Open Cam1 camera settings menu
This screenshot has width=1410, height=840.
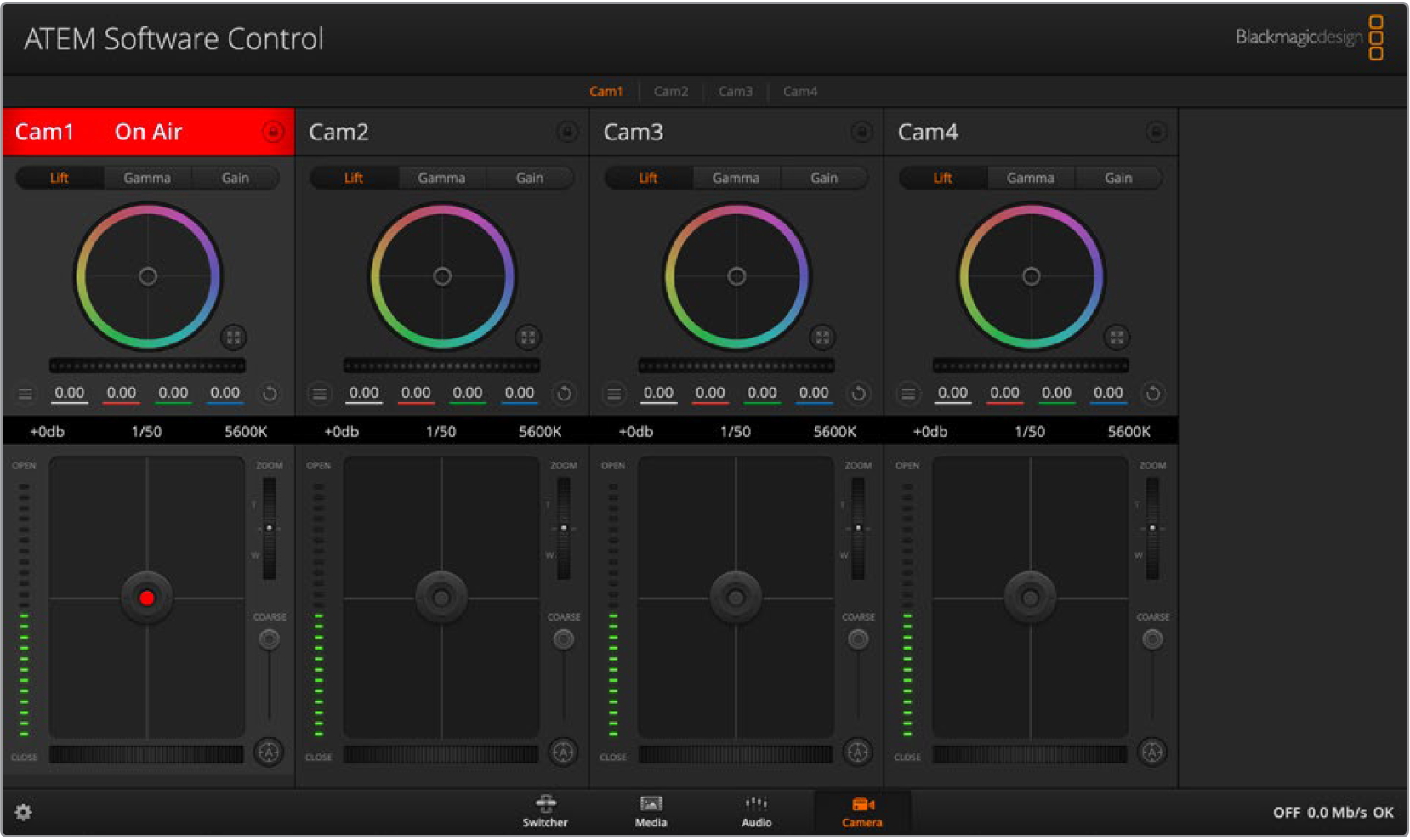click(26, 394)
